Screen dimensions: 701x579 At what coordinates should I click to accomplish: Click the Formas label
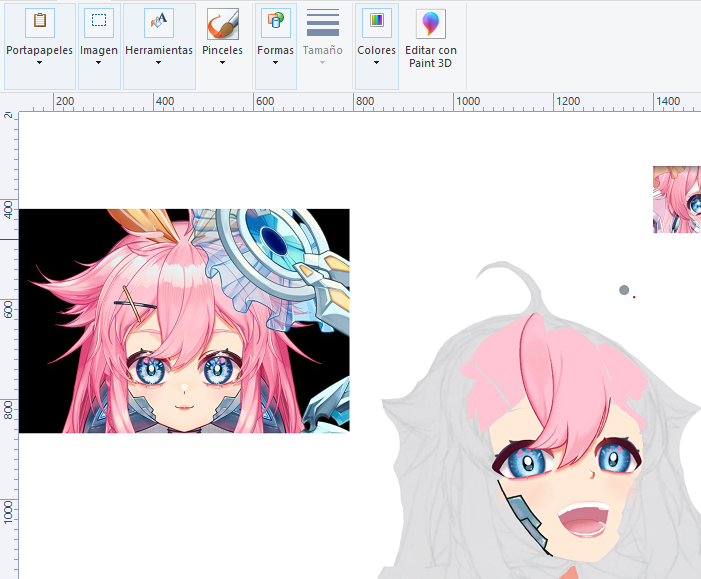point(275,51)
